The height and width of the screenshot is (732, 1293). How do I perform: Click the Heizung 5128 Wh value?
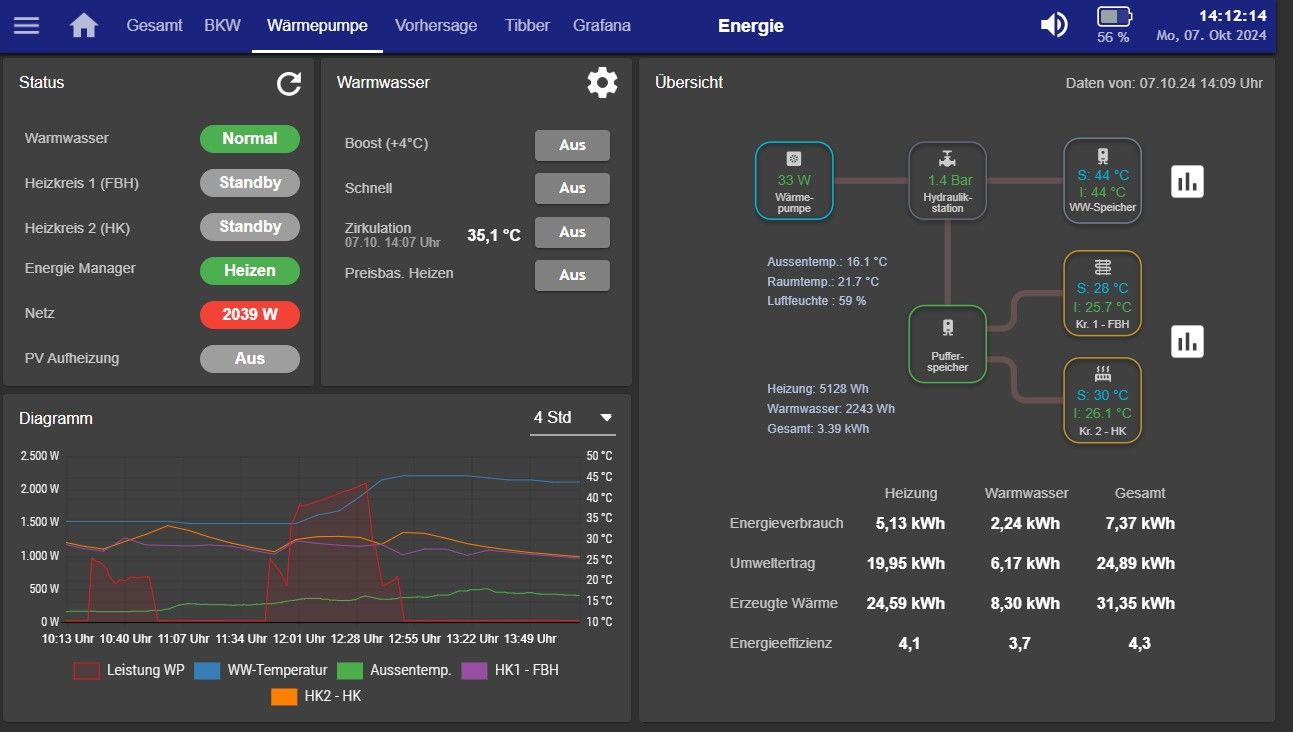coord(817,389)
